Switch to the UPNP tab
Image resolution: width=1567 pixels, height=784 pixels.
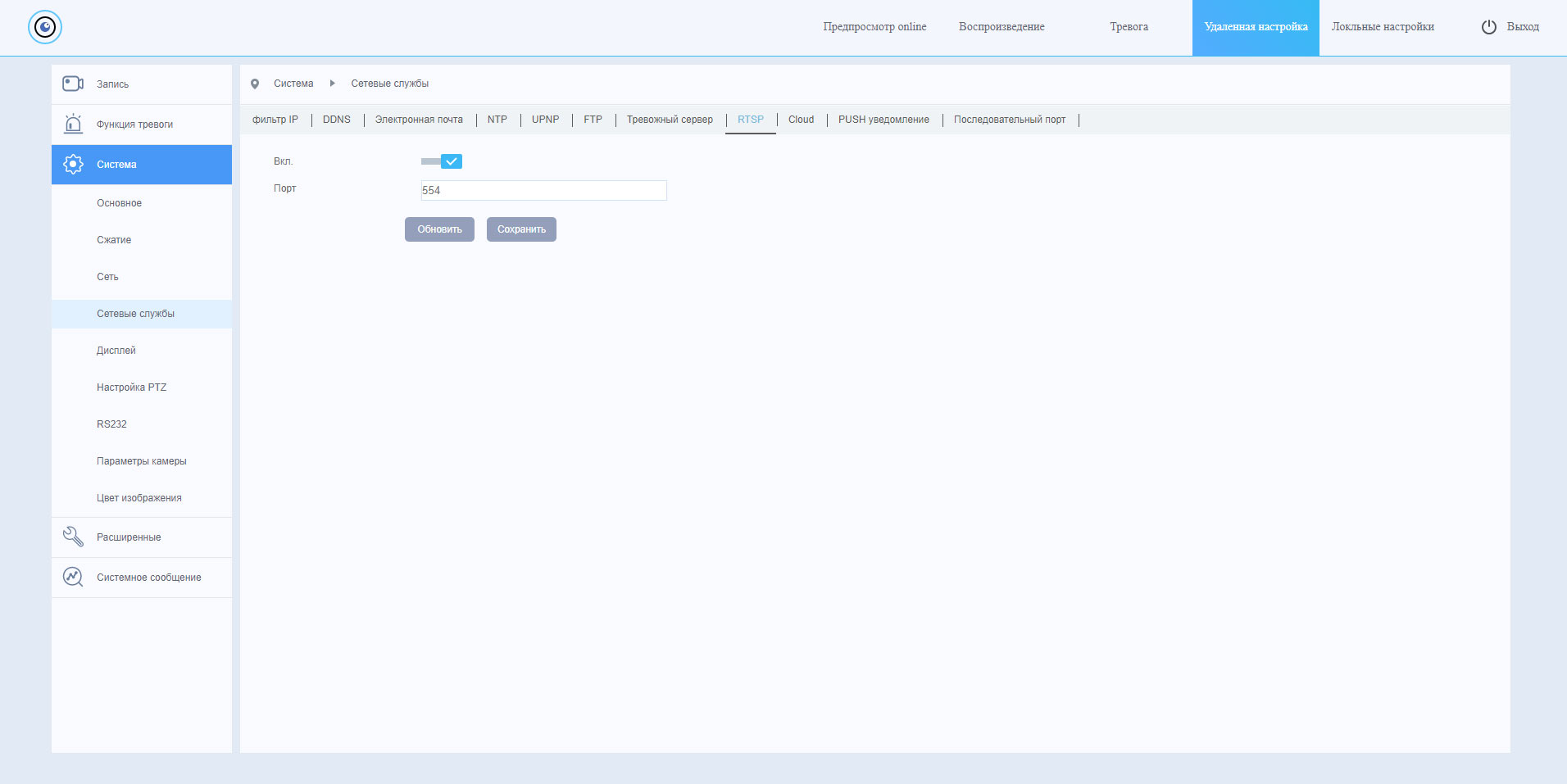click(546, 120)
